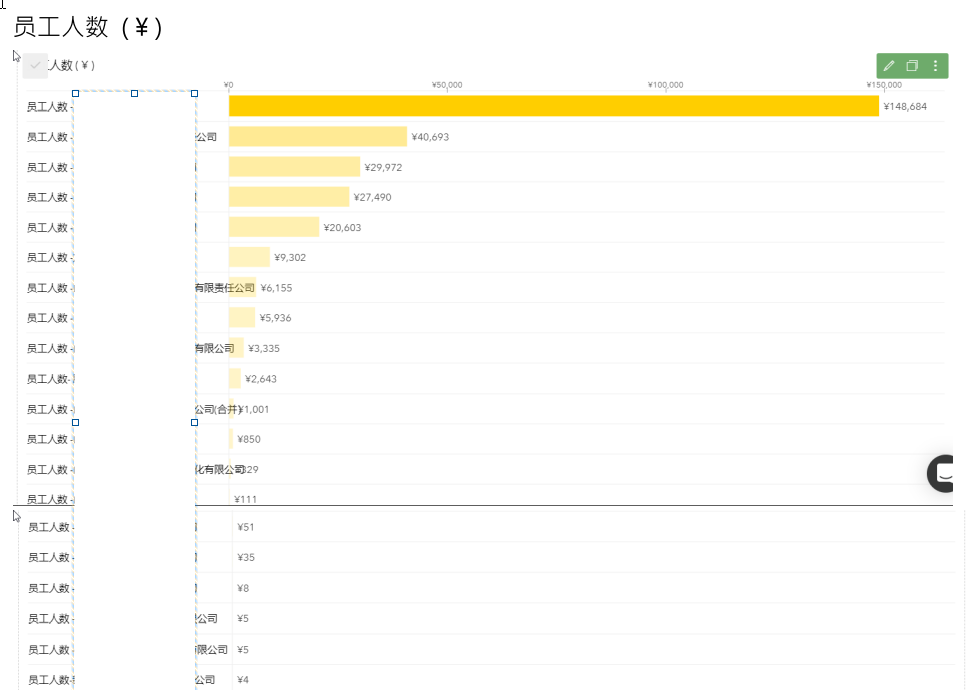Click the ¥5,936 bar

[242, 318]
